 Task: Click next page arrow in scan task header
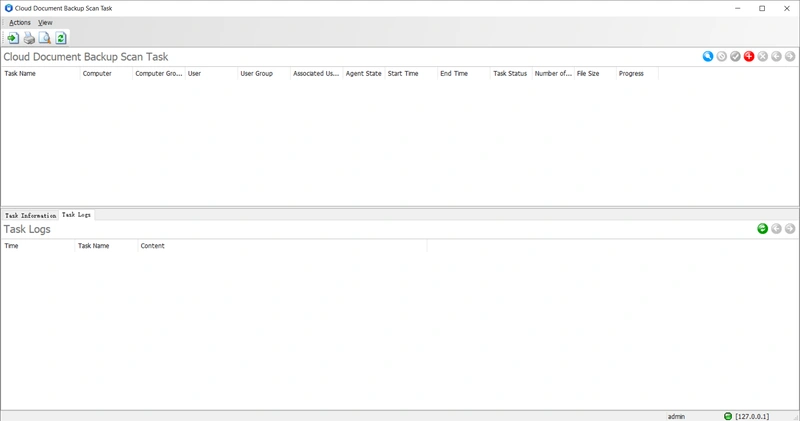click(x=790, y=56)
